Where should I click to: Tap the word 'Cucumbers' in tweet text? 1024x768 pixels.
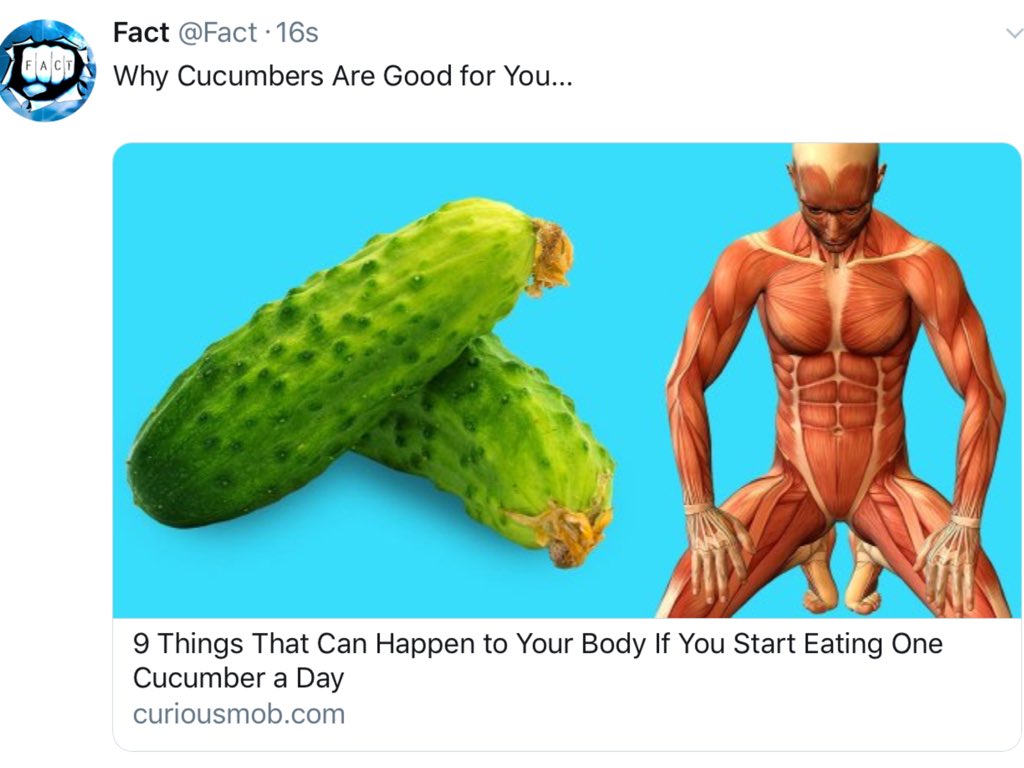pos(250,76)
